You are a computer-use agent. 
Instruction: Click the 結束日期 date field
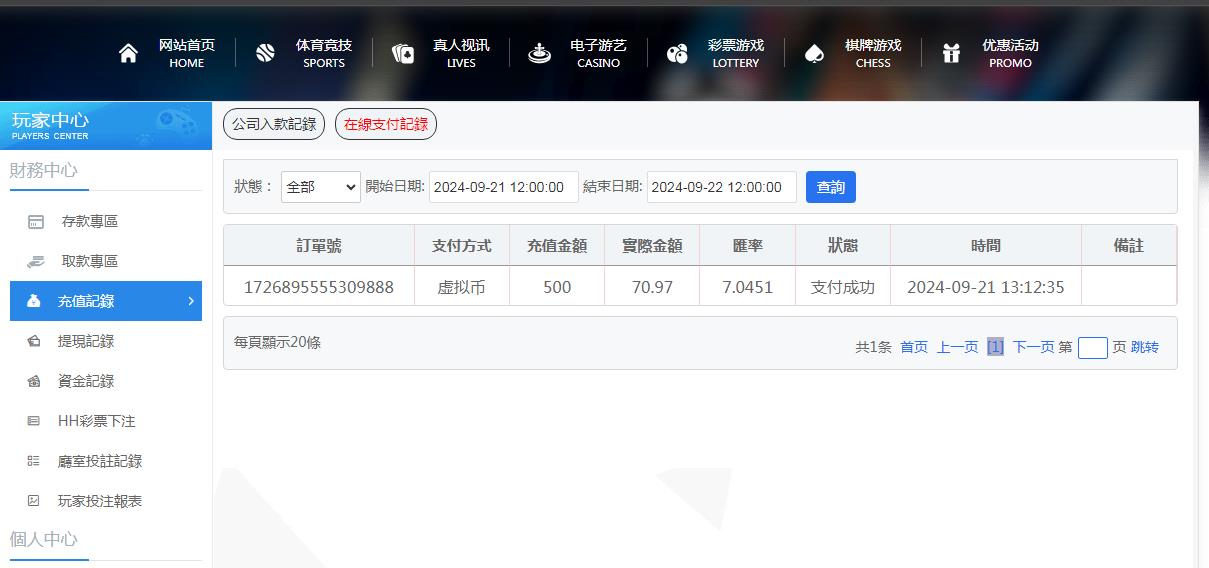pos(722,187)
